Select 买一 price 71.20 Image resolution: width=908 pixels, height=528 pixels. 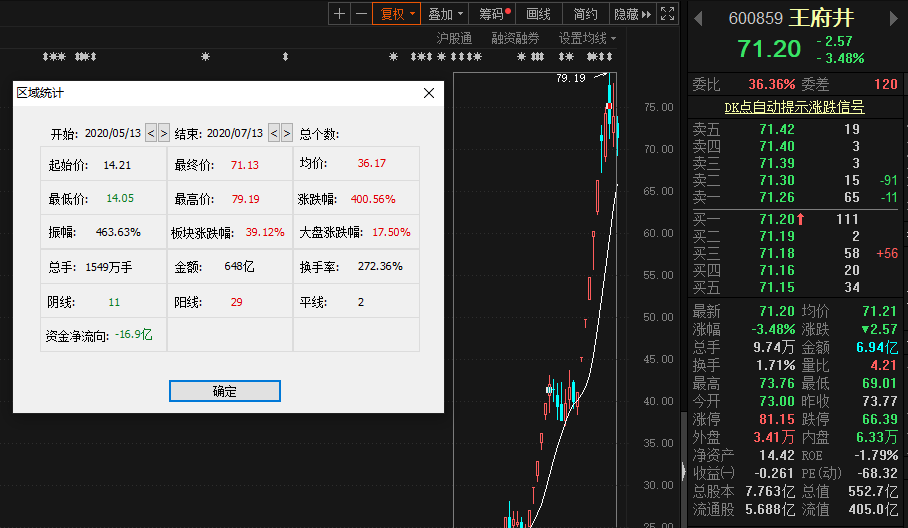pyautogui.click(x=777, y=219)
